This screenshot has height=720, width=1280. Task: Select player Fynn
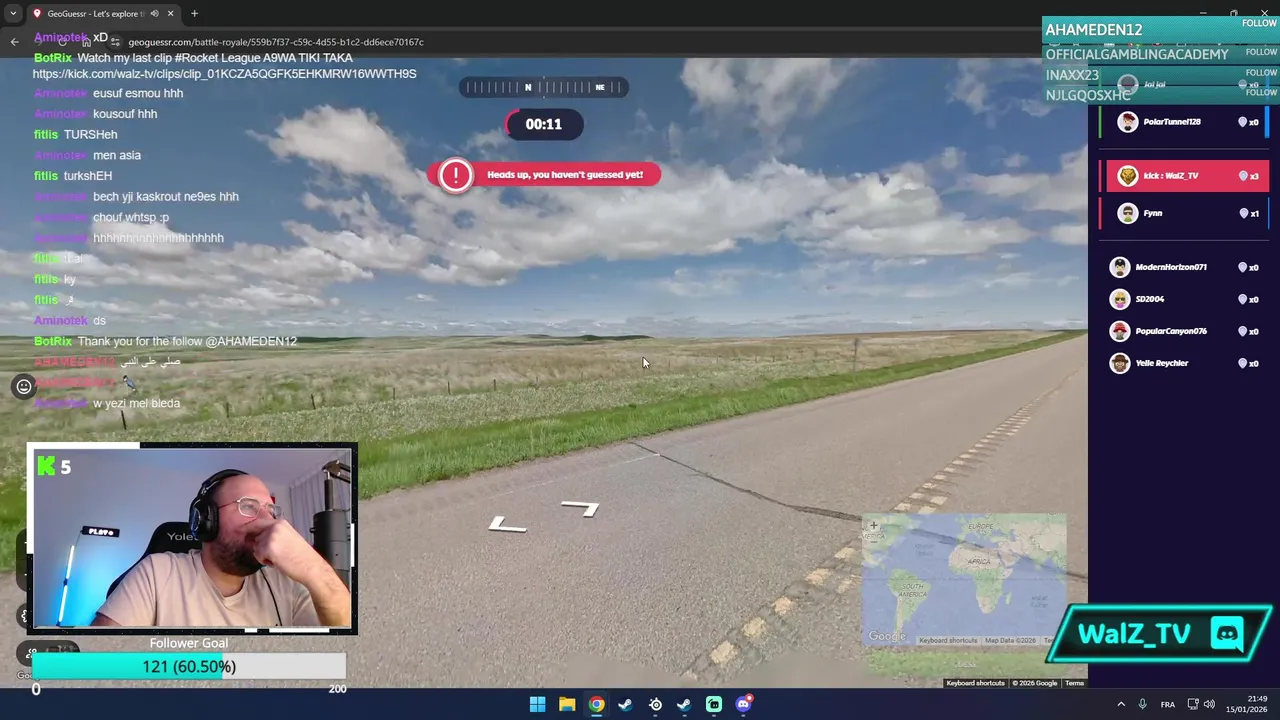point(1186,213)
